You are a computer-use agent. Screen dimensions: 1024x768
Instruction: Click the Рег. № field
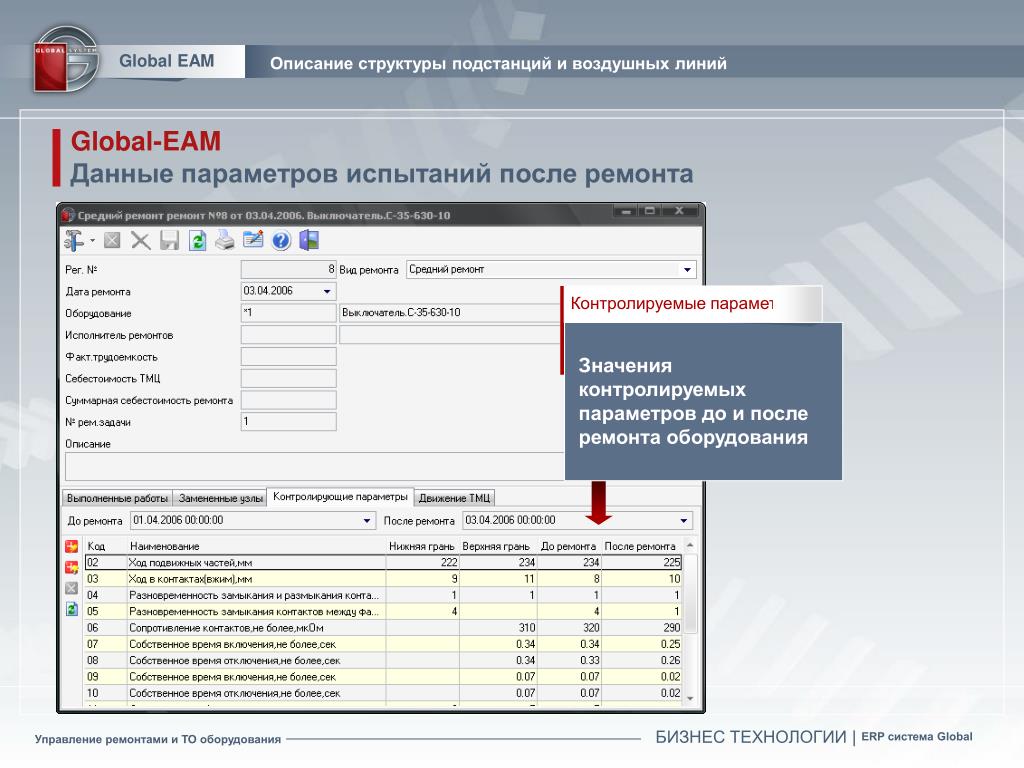(289, 270)
